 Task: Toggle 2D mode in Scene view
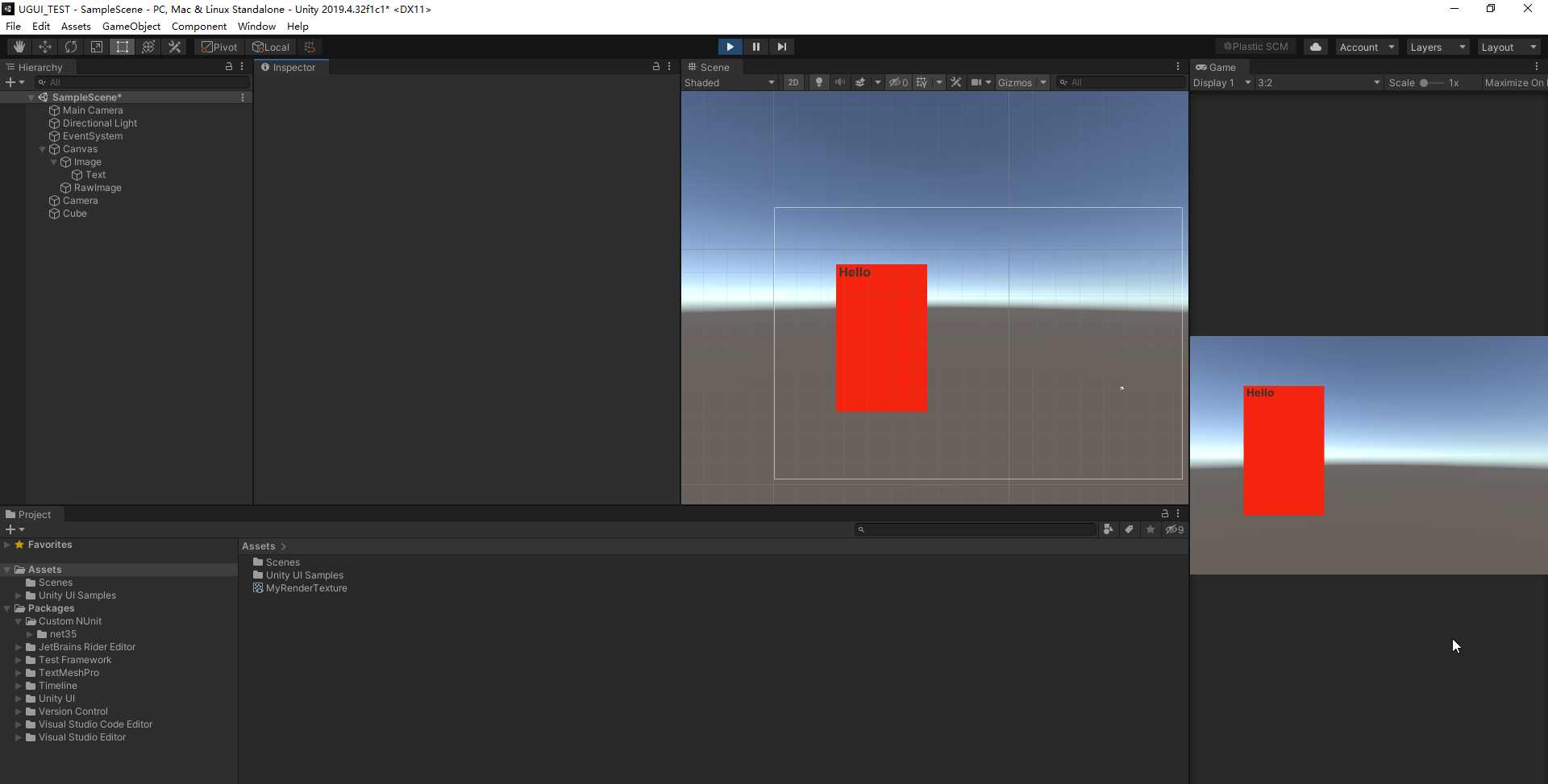[793, 82]
